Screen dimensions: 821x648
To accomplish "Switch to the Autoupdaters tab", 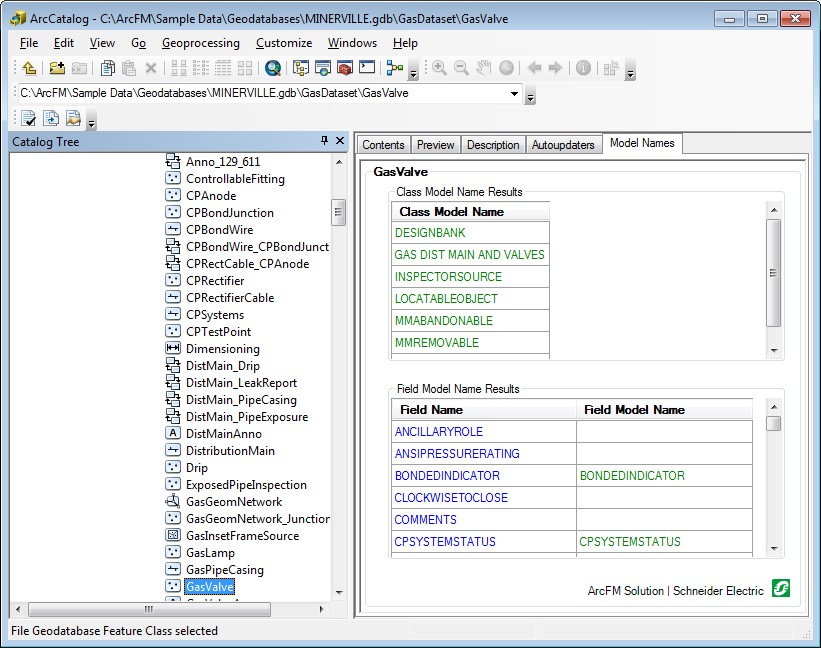I will pyautogui.click(x=563, y=144).
